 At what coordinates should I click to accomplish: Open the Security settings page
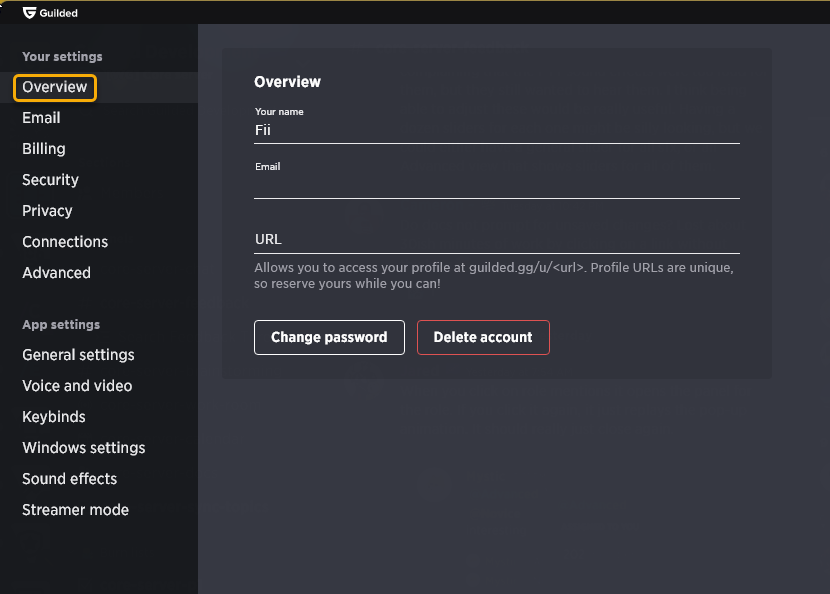[x=50, y=180]
